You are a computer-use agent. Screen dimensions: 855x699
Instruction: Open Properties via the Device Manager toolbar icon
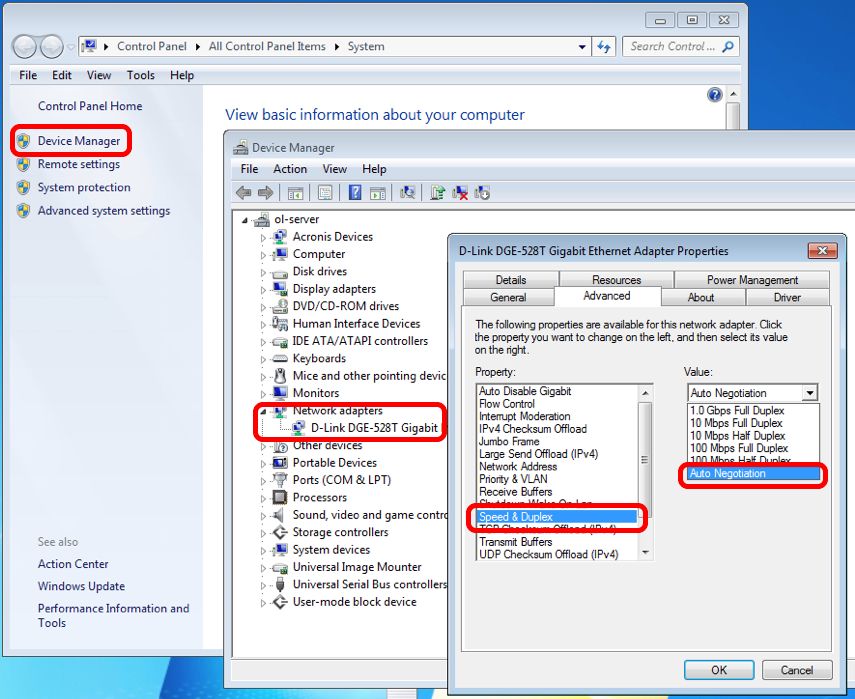[x=325, y=192]
